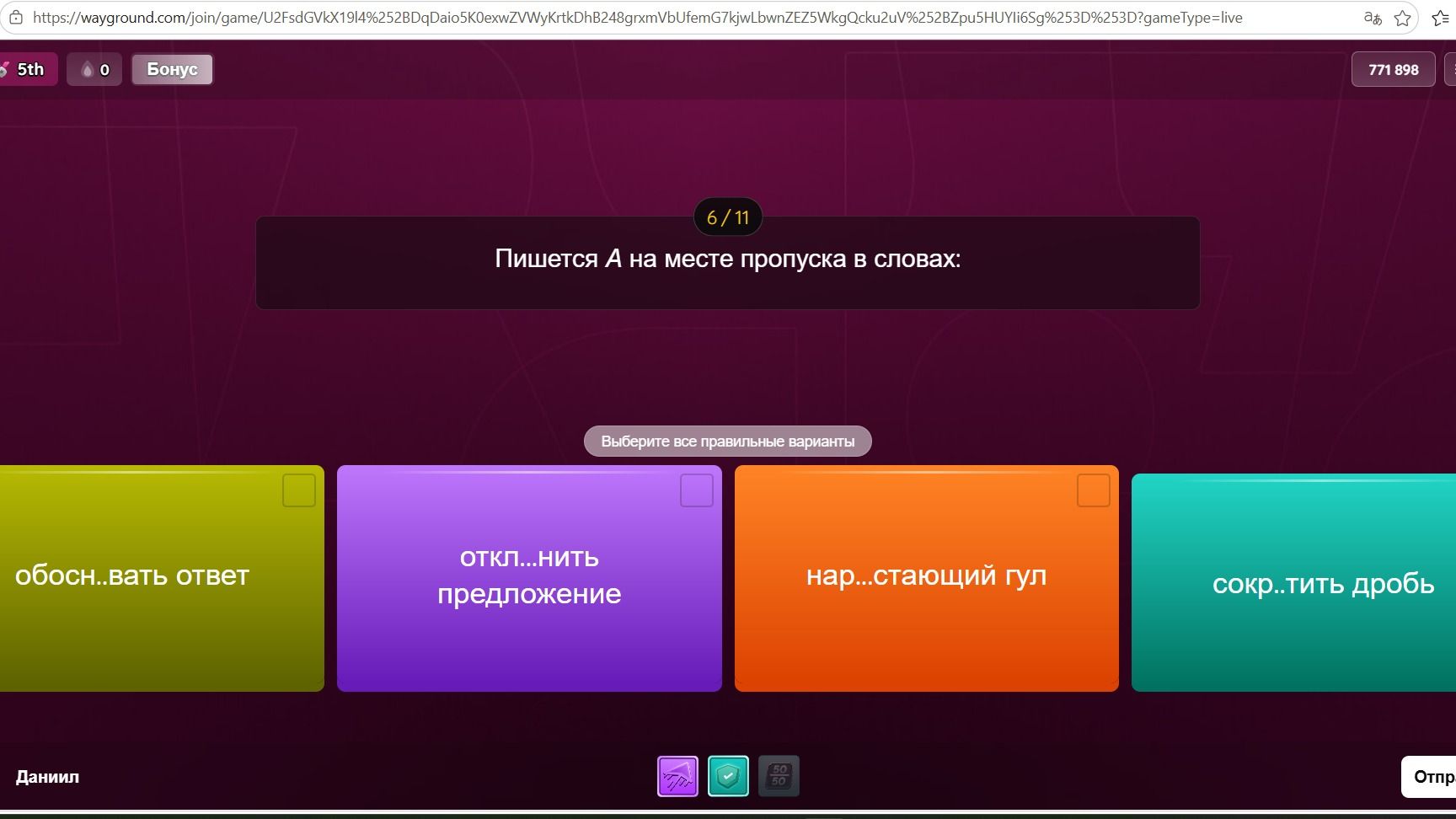Bookmark page with the star icon
Image resolution: width=1456 pixels, height=819 pixels.
[x=1402, y=18]
